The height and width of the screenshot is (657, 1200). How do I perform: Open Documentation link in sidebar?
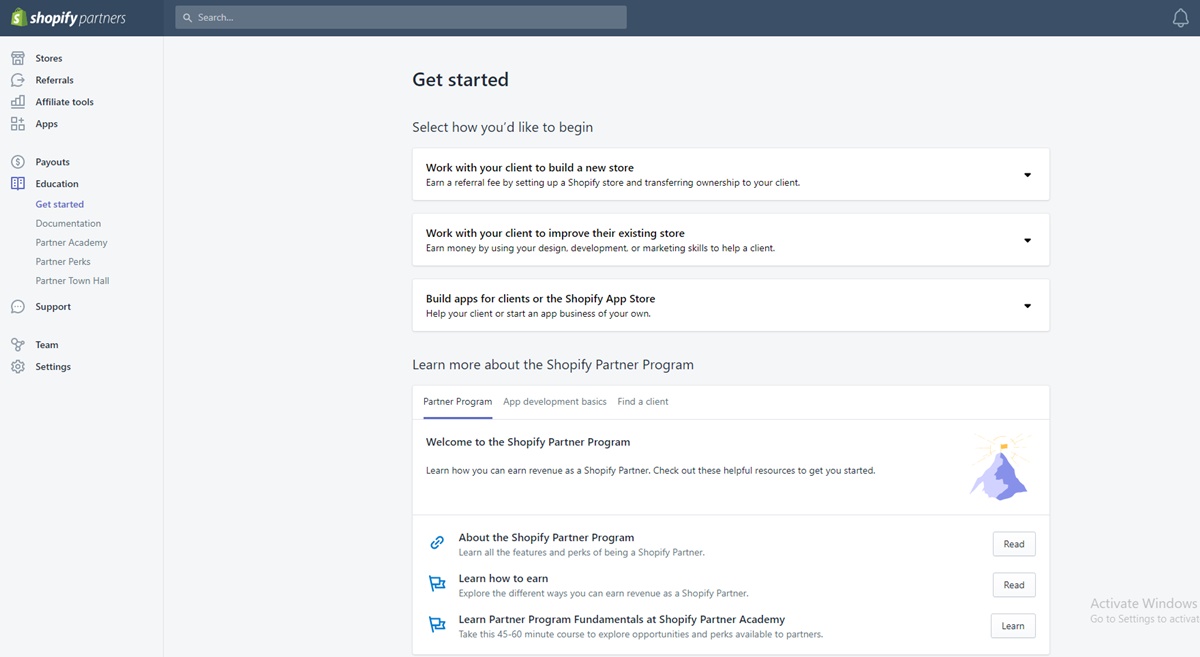68,224
